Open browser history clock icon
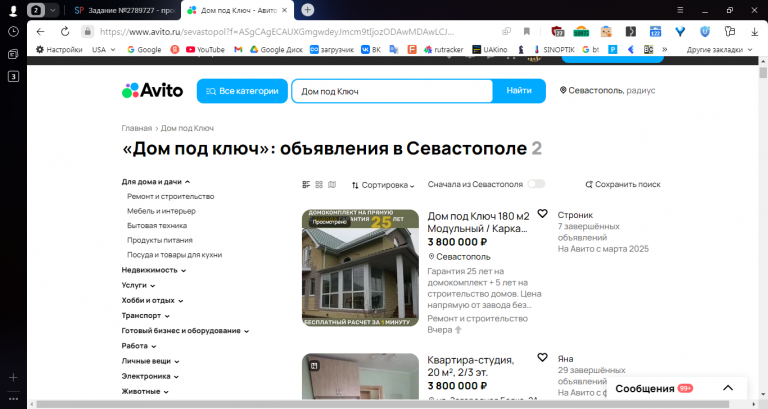This screenshot has height=409, width=768. tap(13, 31)
